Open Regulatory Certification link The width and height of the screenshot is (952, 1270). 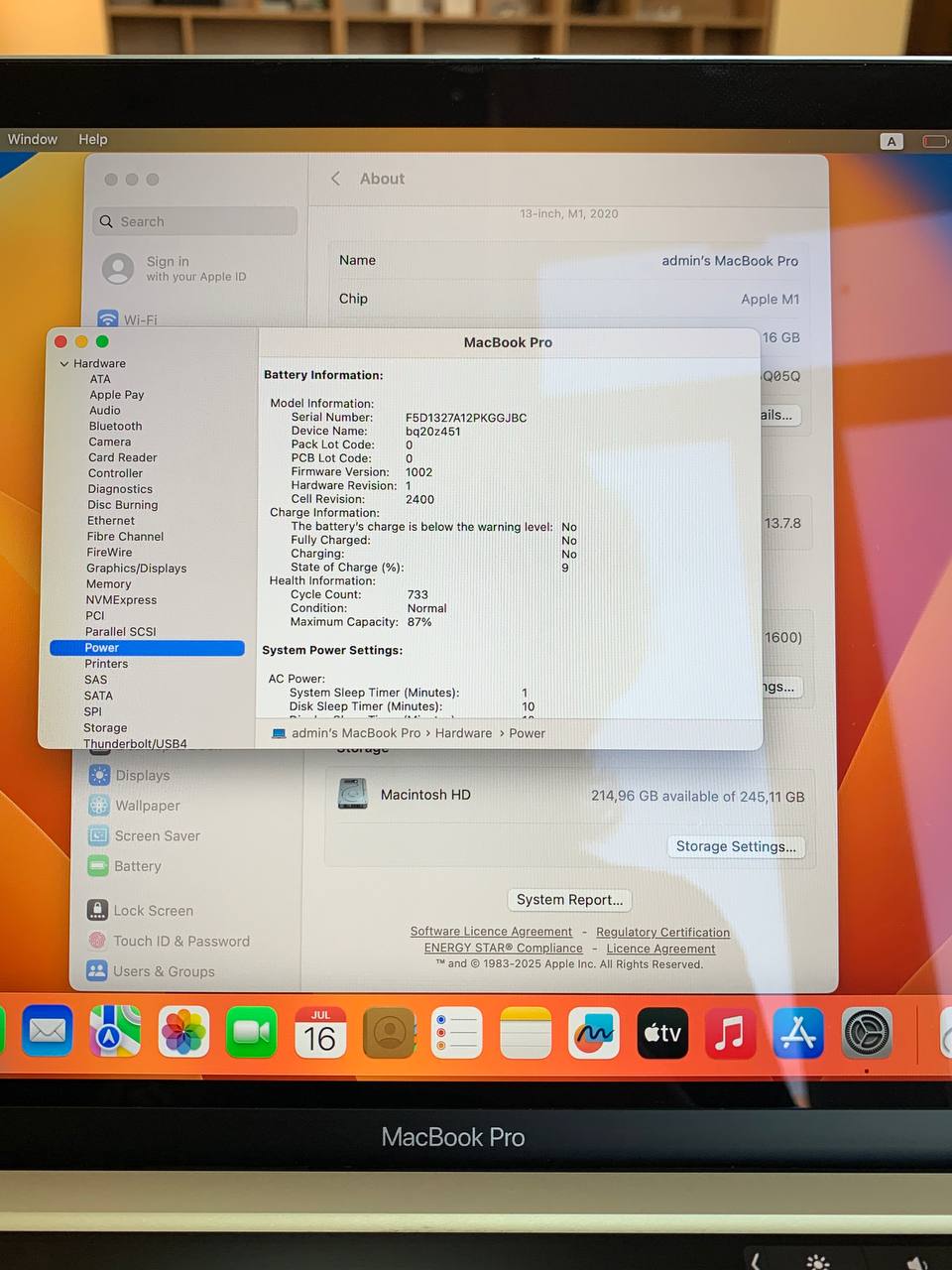coord(662,933)
